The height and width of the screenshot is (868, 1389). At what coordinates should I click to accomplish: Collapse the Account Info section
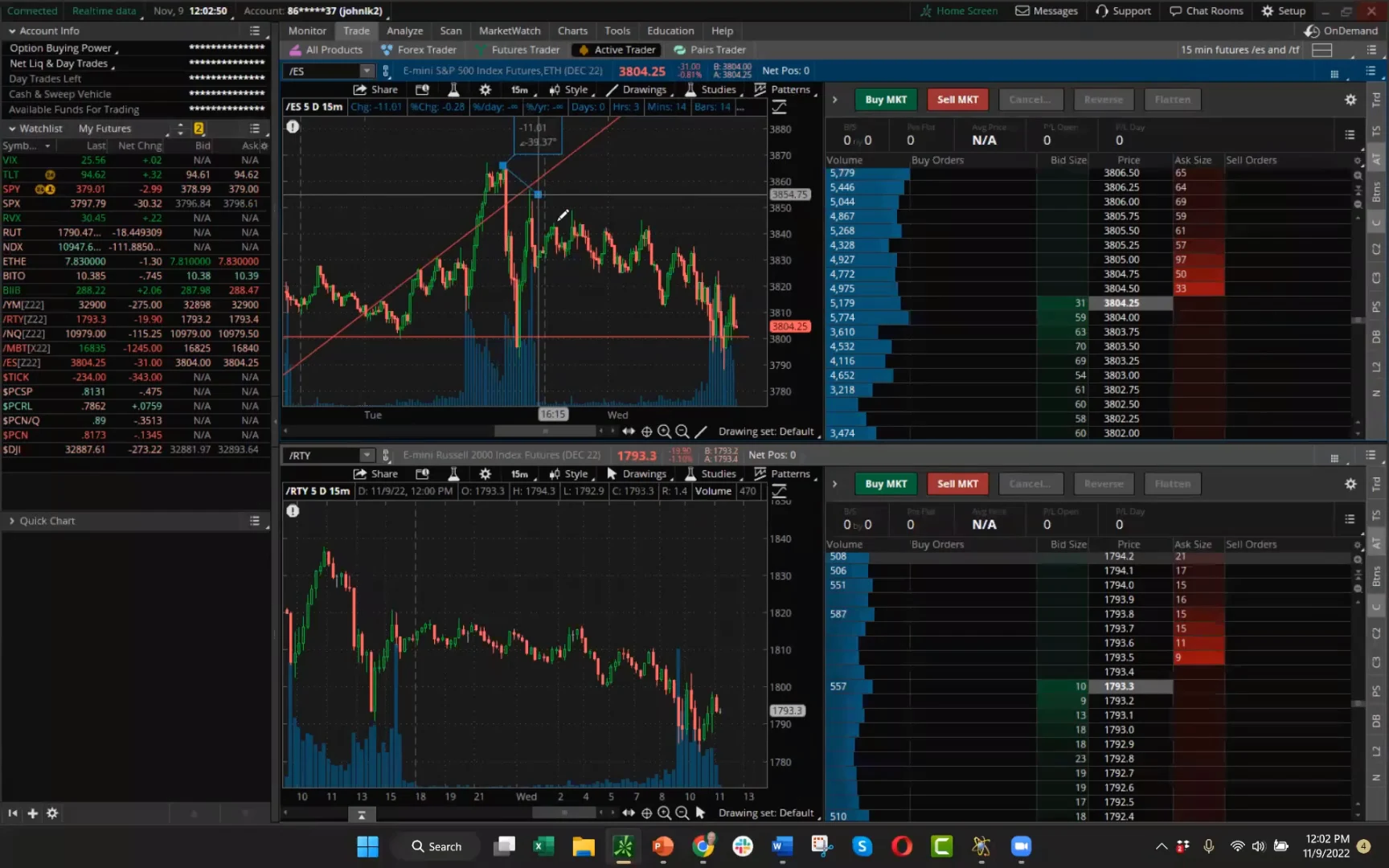[12, 31]
